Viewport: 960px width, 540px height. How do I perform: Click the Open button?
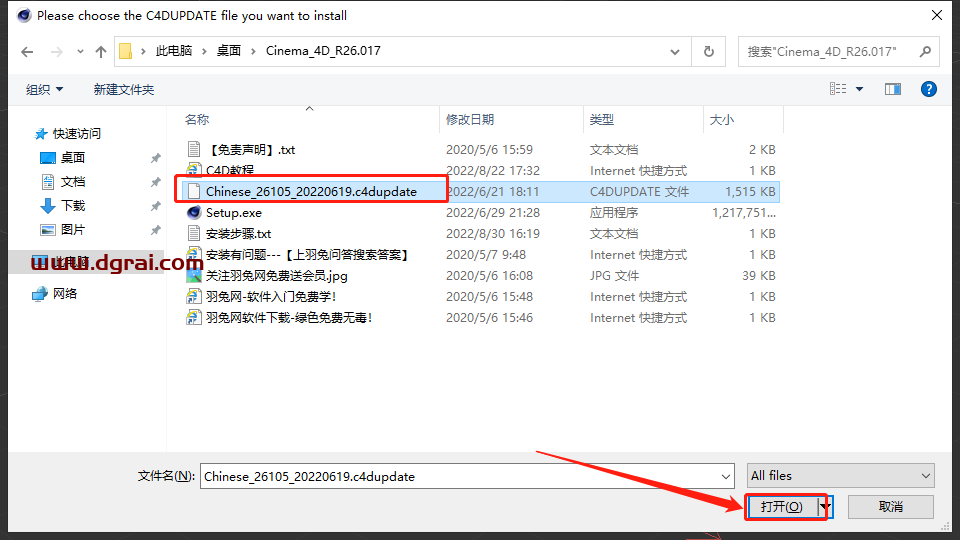click(781, 506)
